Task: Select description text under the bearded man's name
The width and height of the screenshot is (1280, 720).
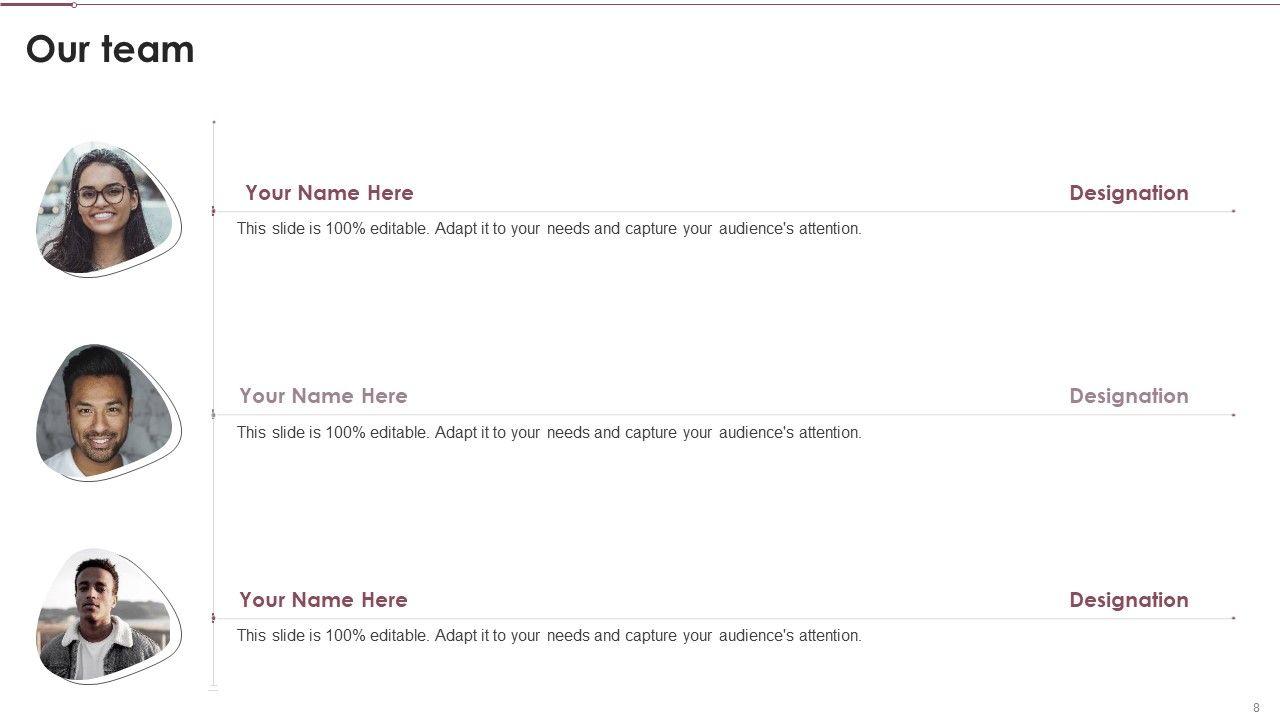Action: [x=548, y=433]
